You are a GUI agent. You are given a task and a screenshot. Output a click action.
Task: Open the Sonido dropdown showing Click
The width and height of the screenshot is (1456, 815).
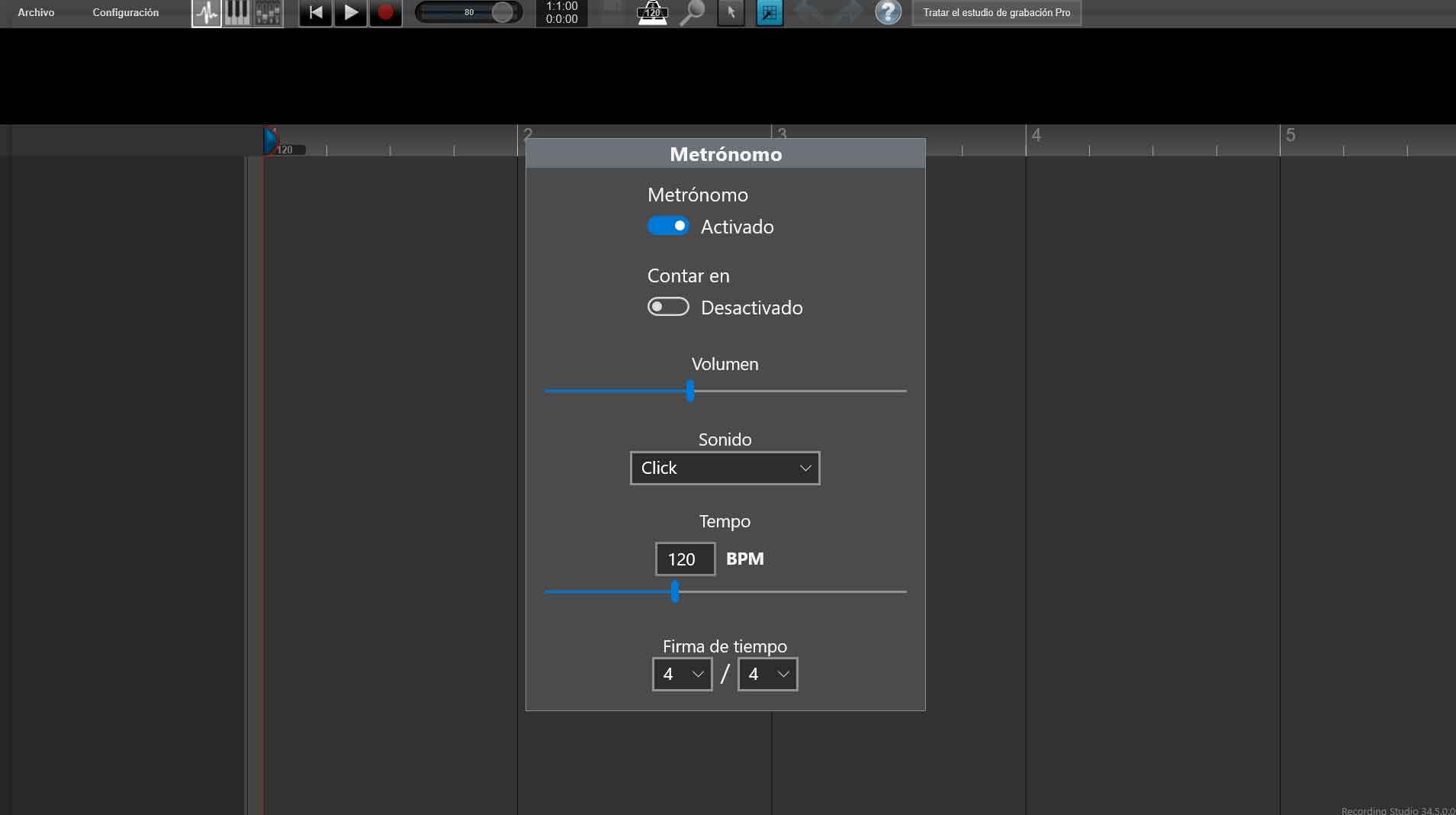(725, 468)
